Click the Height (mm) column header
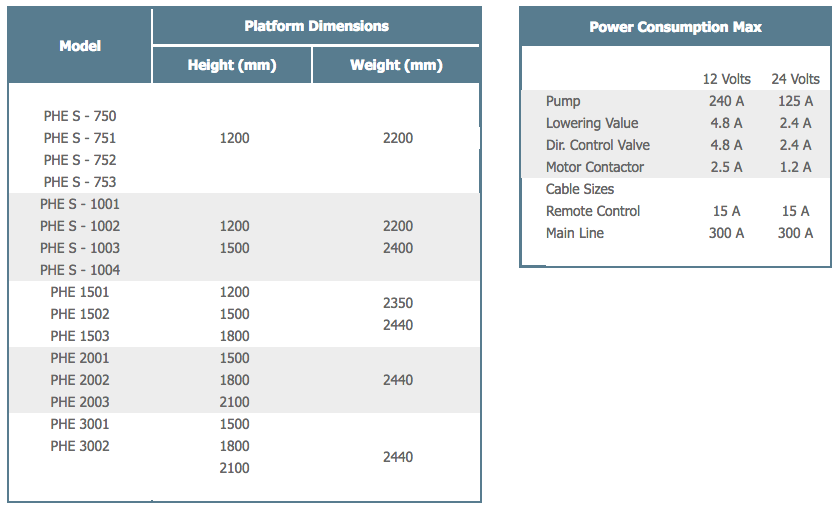This screenshot has height=510, width=839. coord(232,65)
